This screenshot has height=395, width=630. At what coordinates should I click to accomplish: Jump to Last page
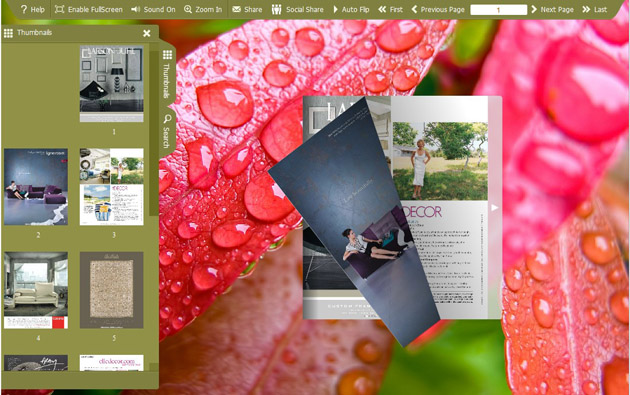(594, 9)
